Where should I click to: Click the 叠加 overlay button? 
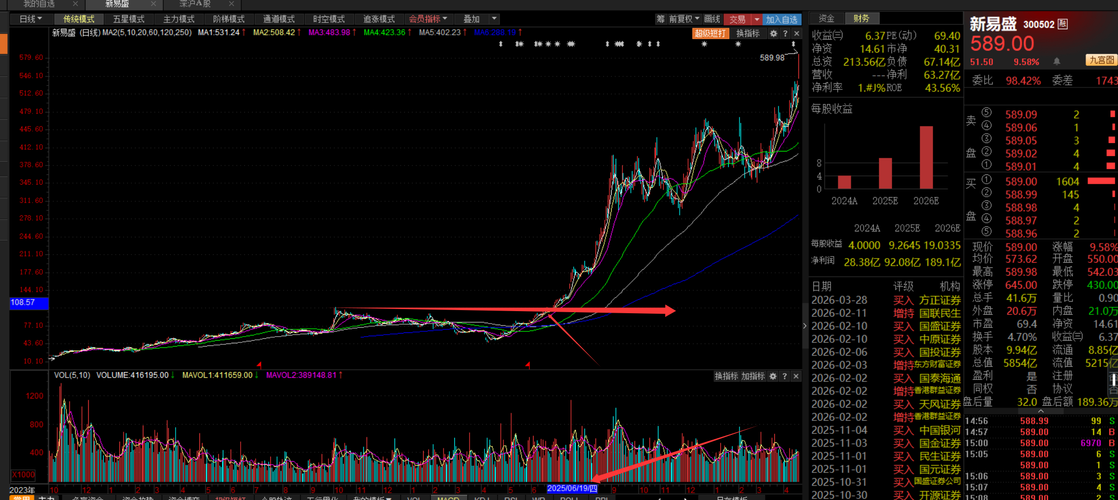[x=471, y=19]
